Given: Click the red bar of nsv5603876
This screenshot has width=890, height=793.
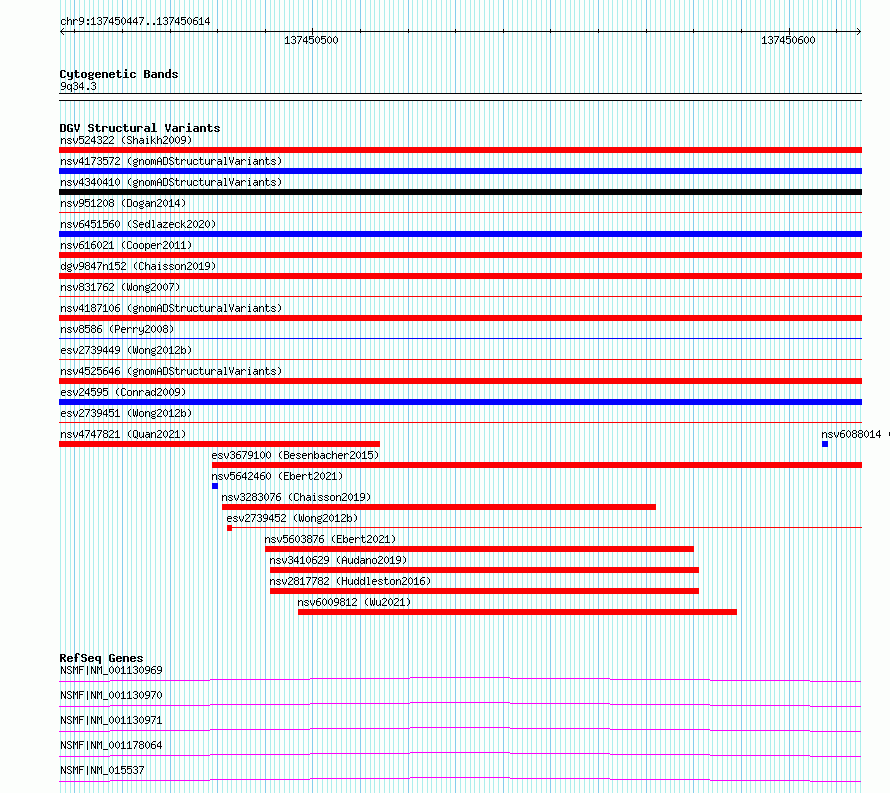Looking at the screenshot, I should pos(480,549).
